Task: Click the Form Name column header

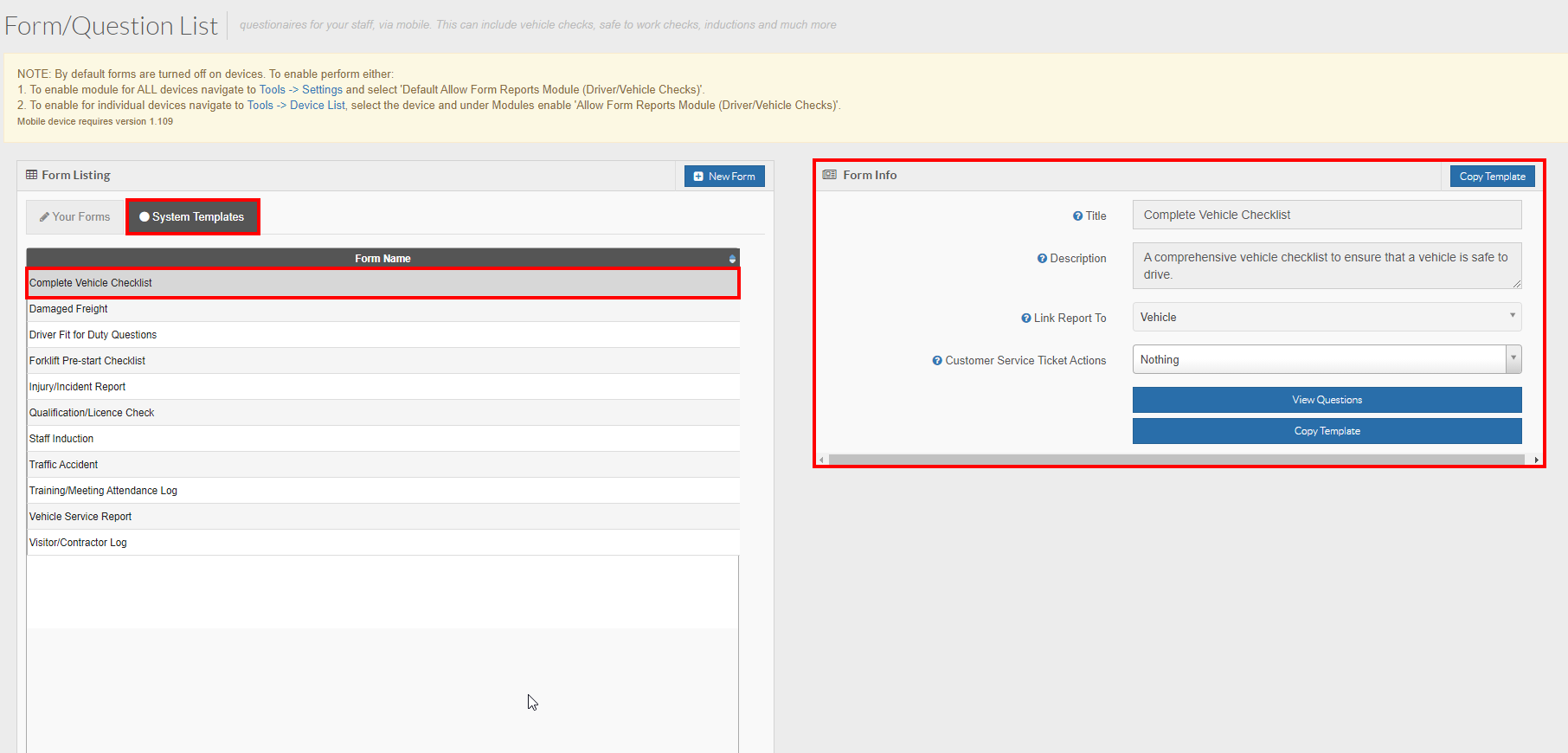Action: pyautogui.click(x=382, y=259)
